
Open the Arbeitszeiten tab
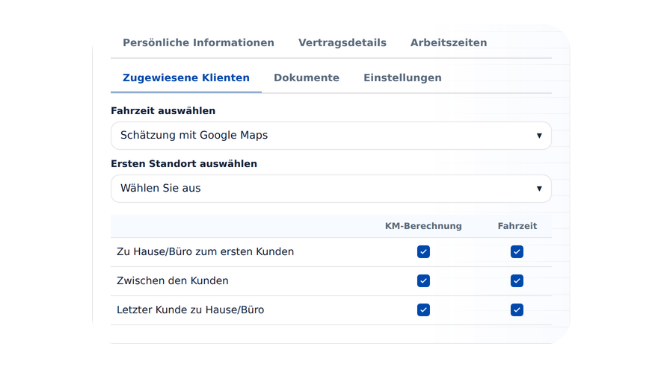(449, 43)
